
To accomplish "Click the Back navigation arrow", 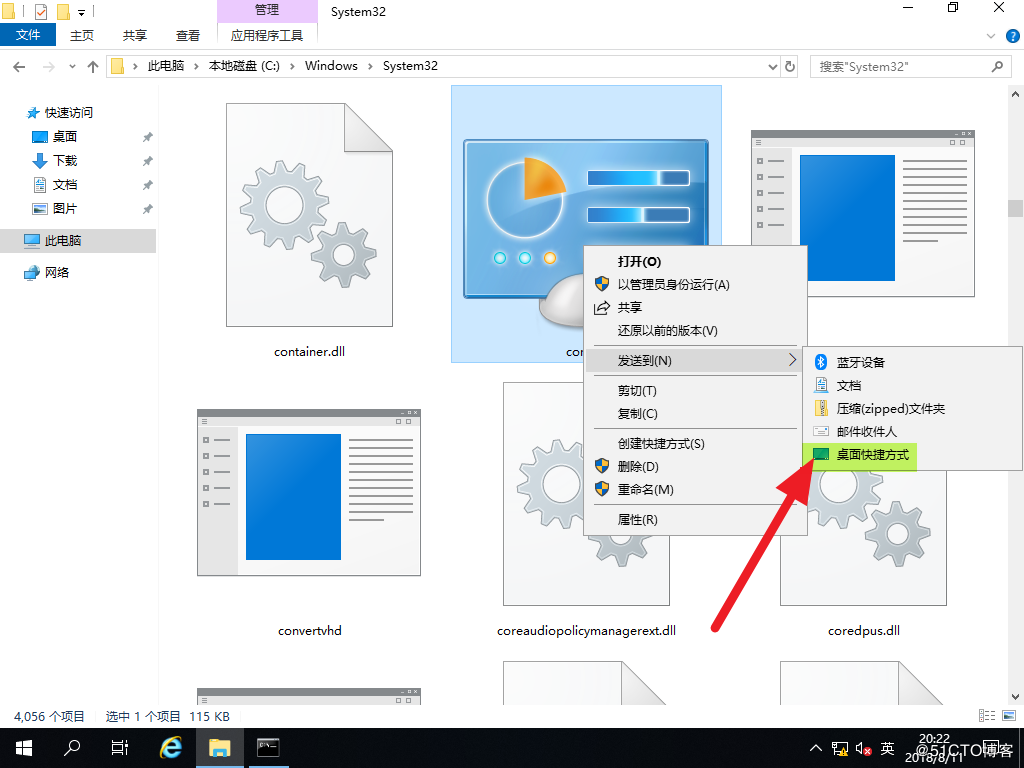I will (x=19, y=67).
